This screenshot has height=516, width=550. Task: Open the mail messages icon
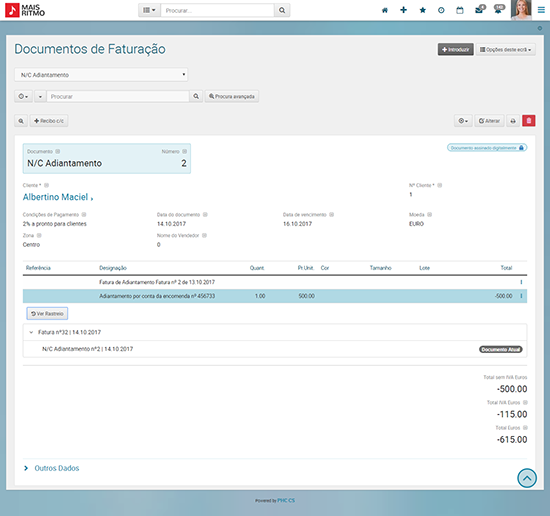tap(479, 10)
